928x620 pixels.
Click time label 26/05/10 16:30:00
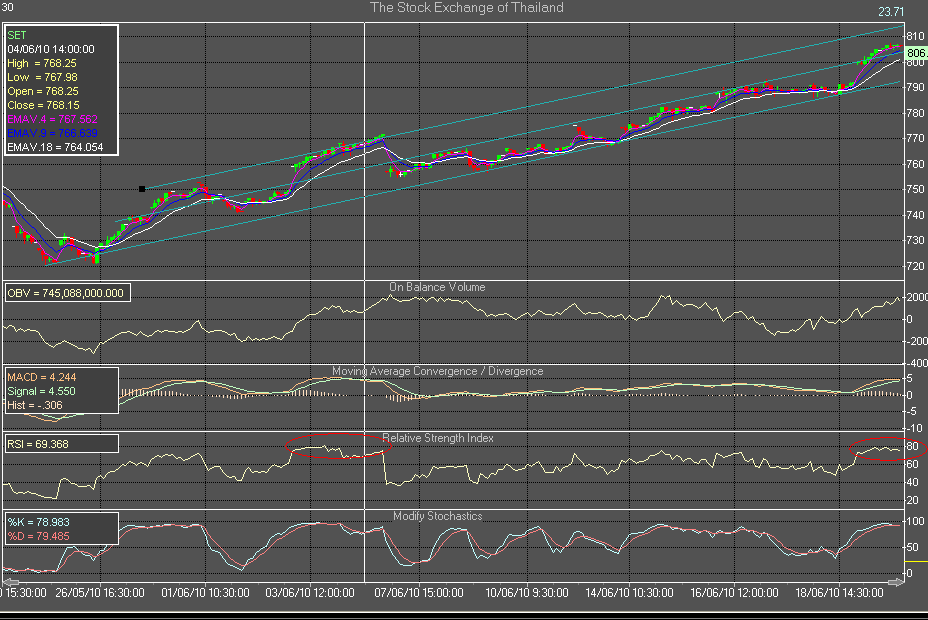click(100, 592)
